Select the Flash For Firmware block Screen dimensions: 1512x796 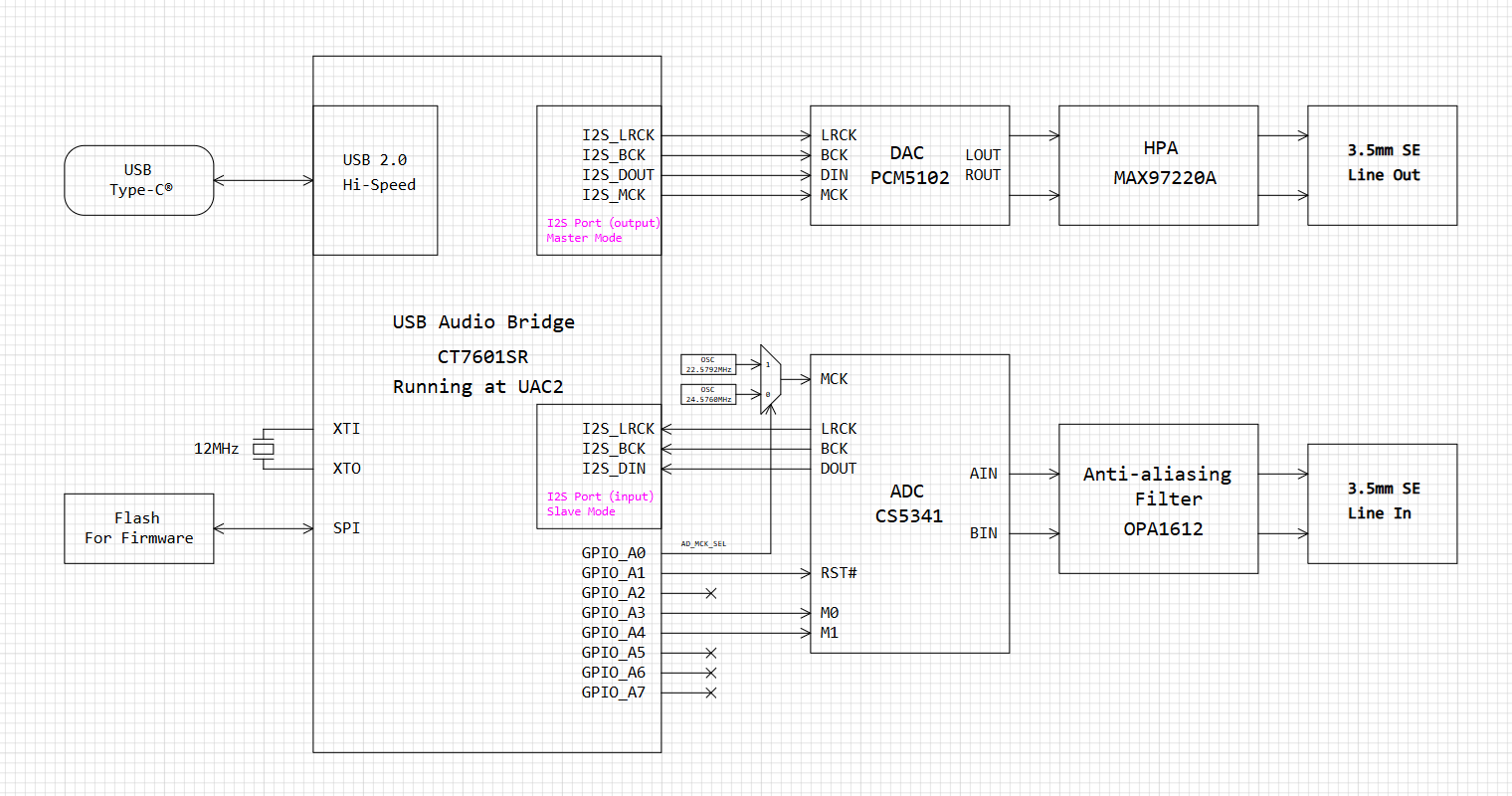pyautogui.click(x=139, y=528)
